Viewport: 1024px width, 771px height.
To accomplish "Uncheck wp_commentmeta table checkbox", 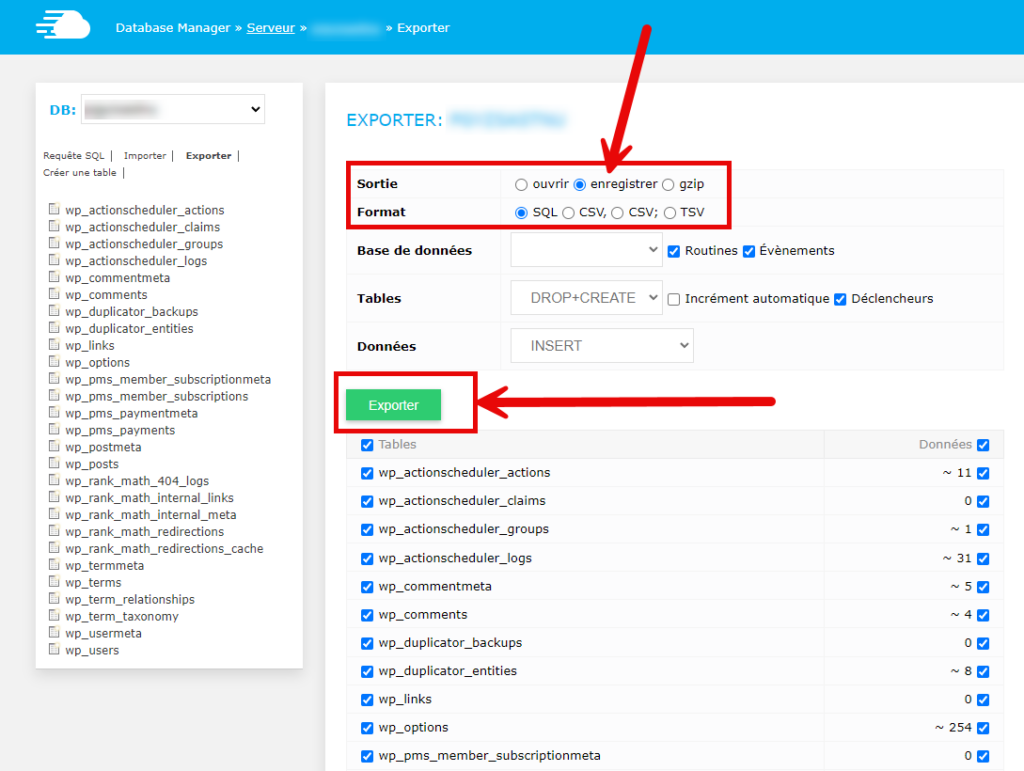I will coord(367,587).
